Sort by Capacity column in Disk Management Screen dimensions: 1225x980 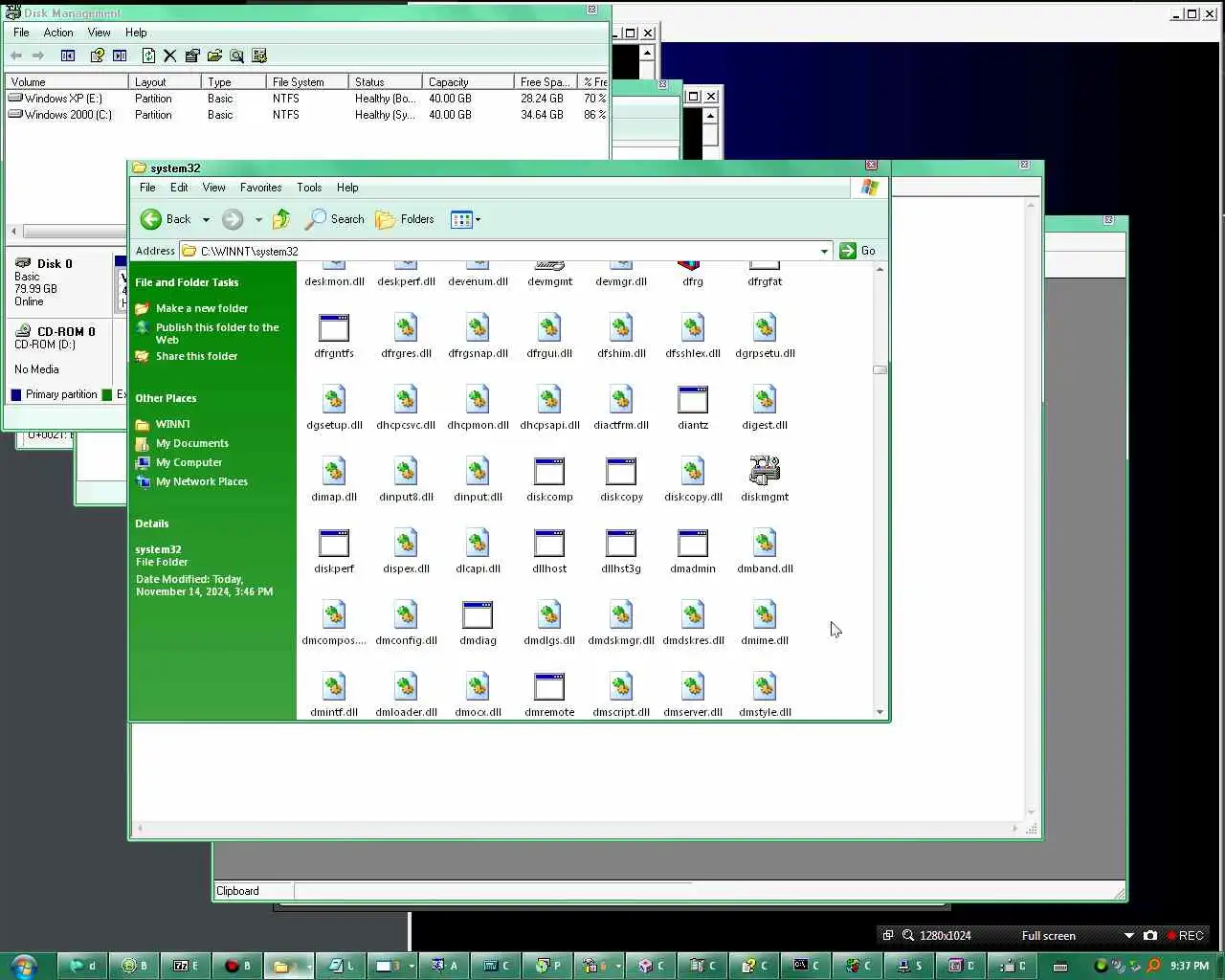(467, 82)
